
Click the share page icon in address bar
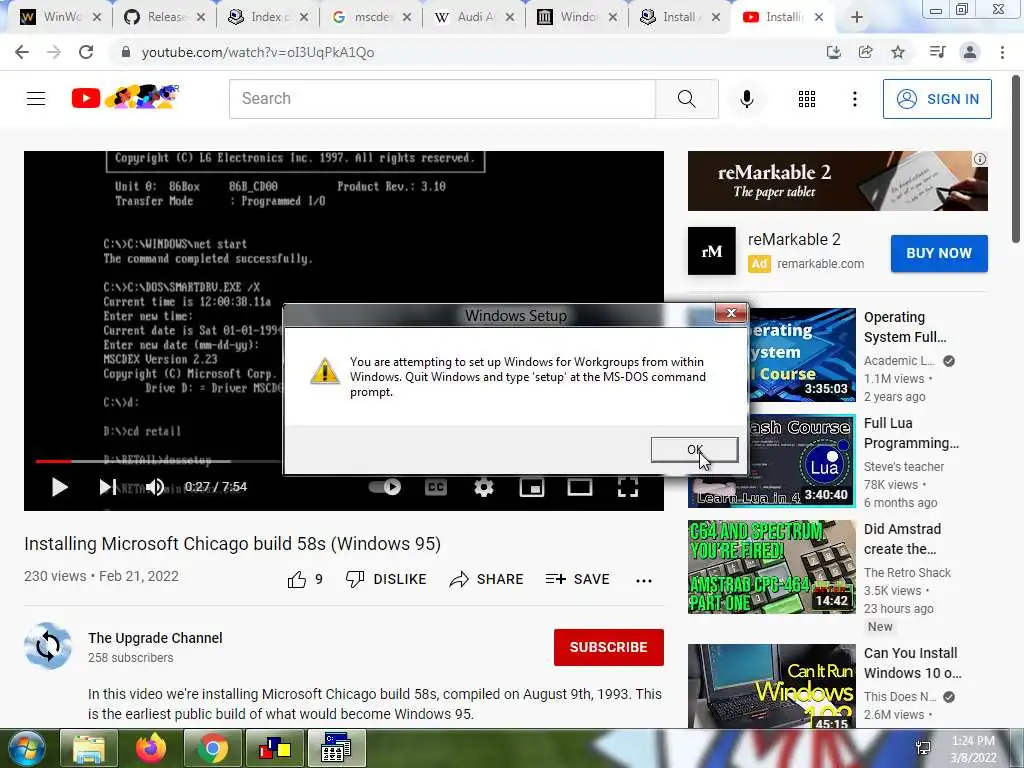pos(865,52)
